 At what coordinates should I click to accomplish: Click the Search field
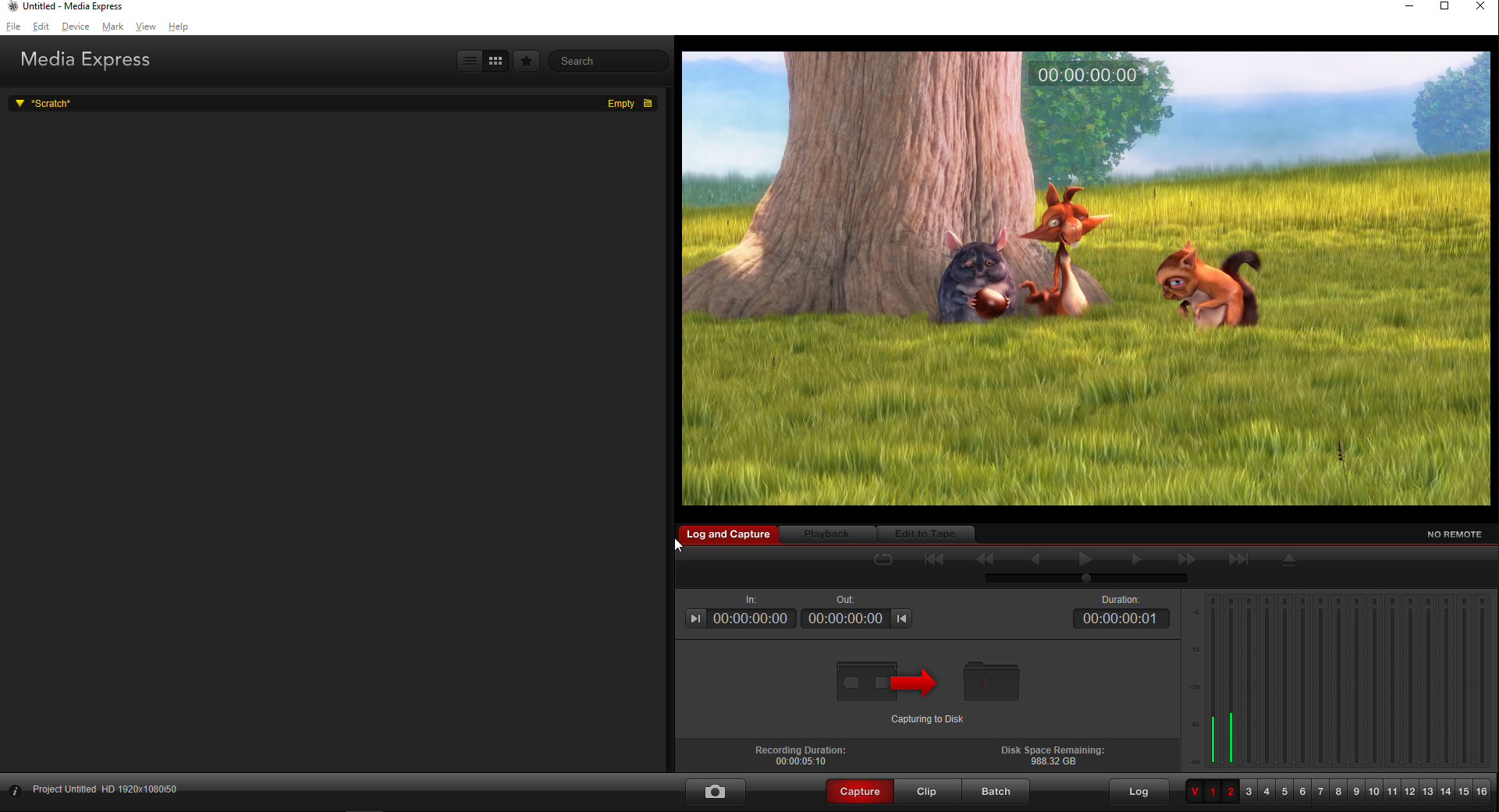(x=608, y=61)
